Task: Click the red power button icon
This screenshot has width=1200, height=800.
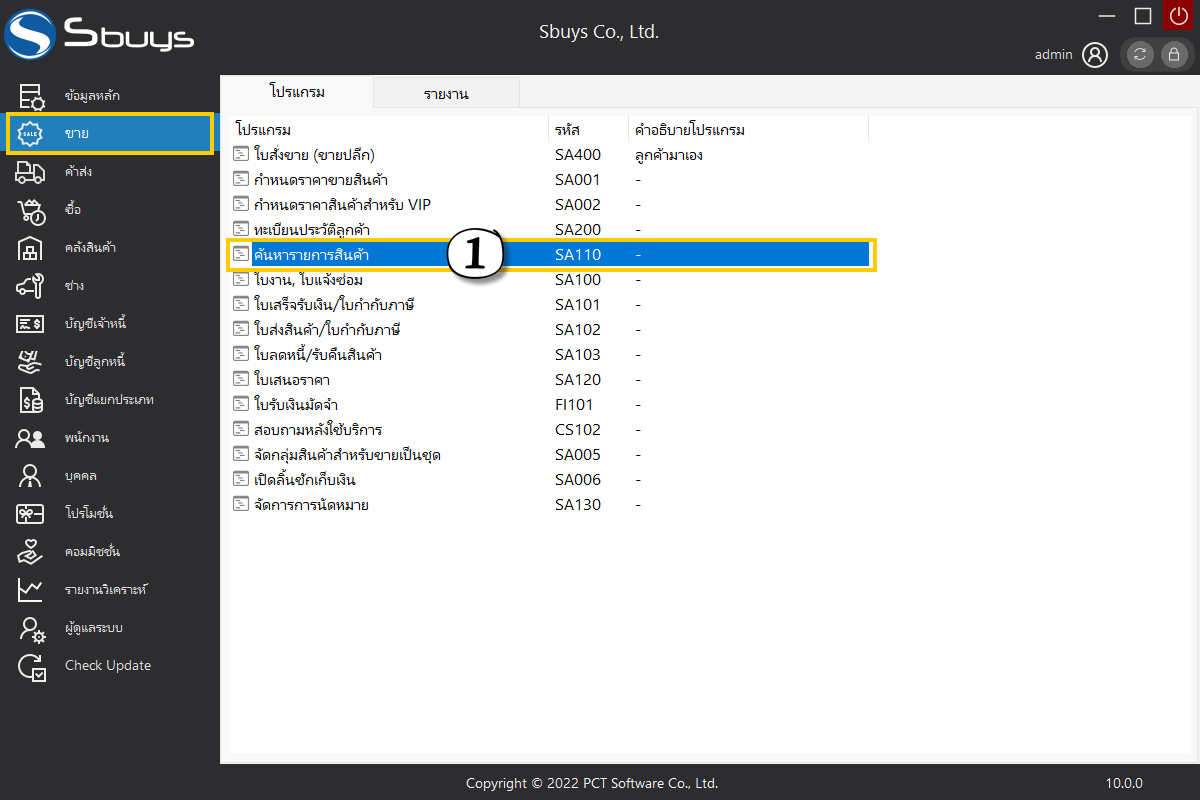Action: 1177,16
